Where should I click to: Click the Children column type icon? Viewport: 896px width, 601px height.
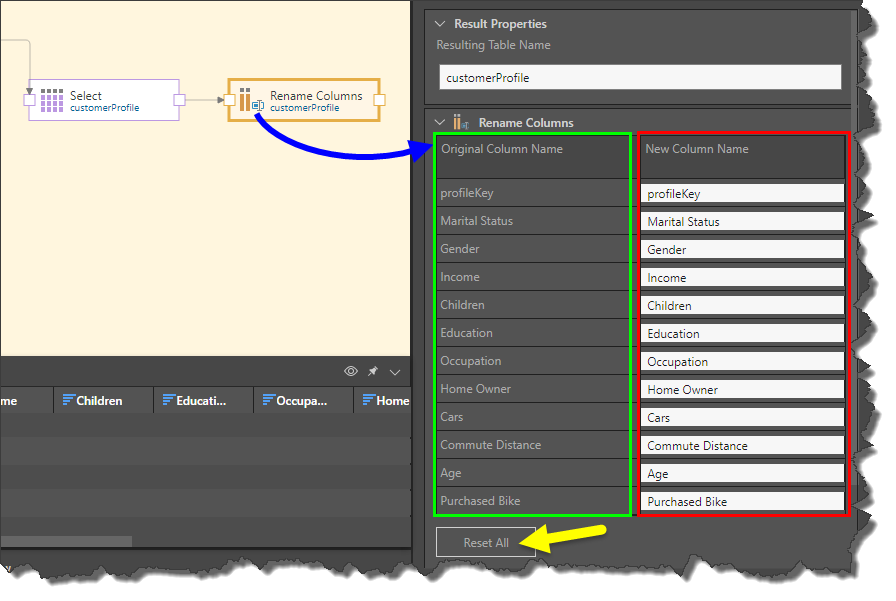click(x=69, y=400)
